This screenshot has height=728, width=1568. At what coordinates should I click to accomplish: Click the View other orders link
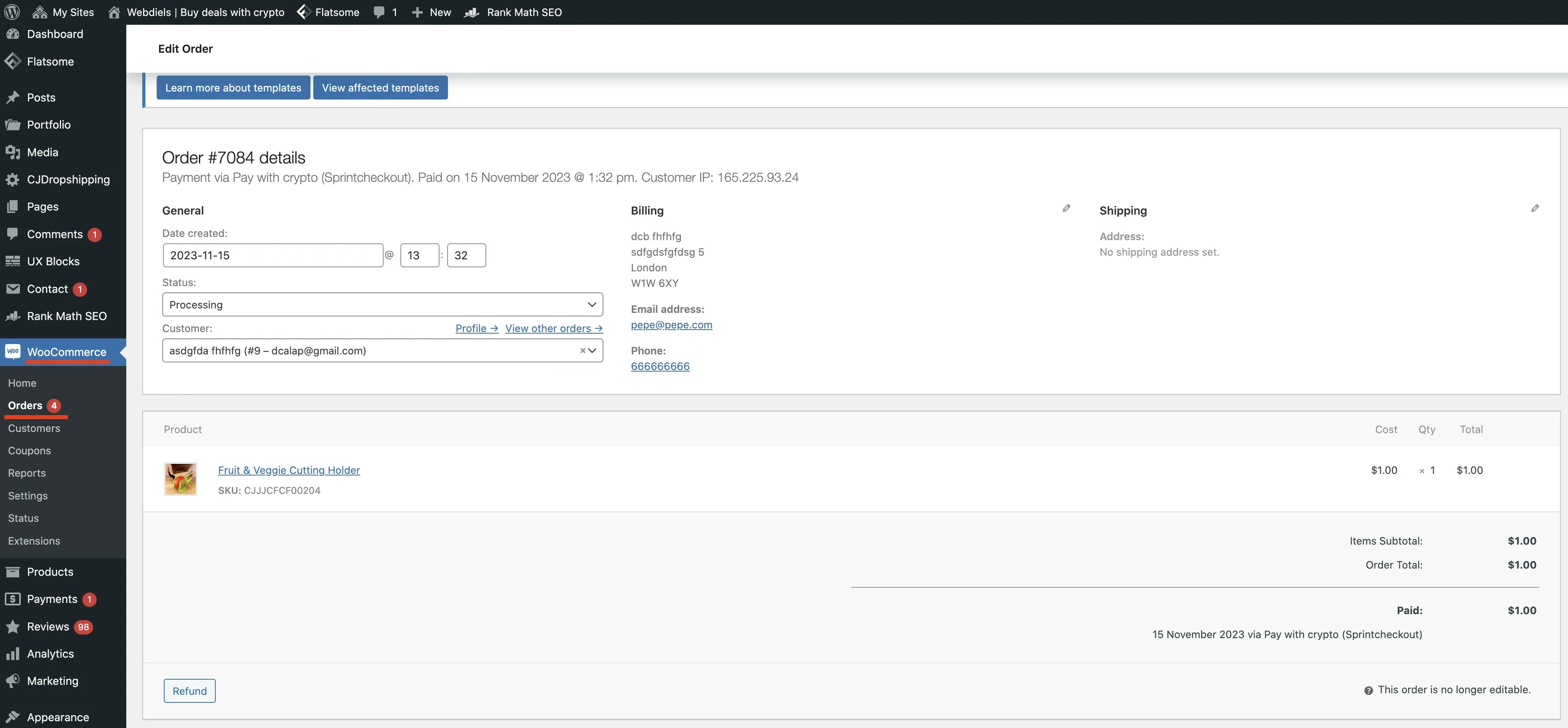coord(553,328)
